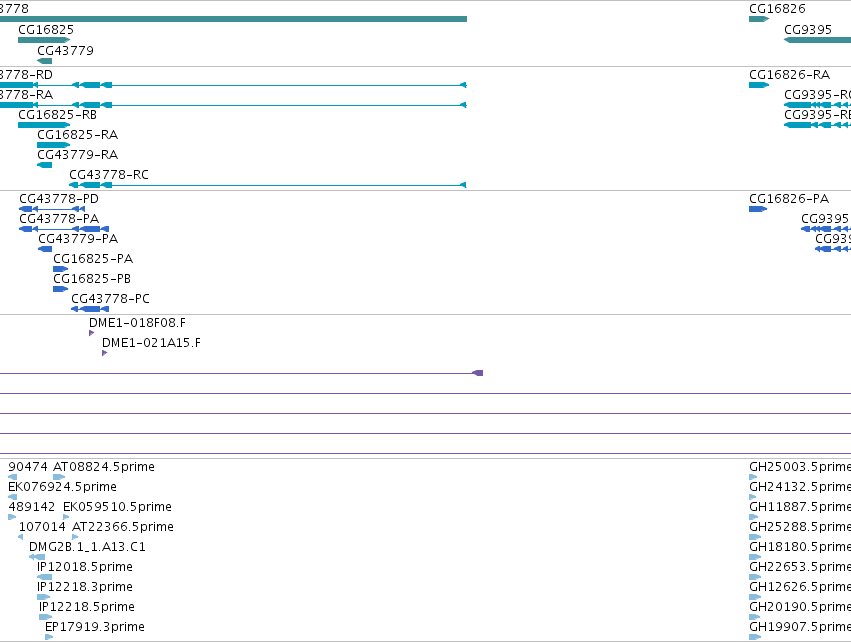Viewport: 851px width, 642px height.
Task: Click the DME1-021A15.F feature label
Action: (151, 343)
